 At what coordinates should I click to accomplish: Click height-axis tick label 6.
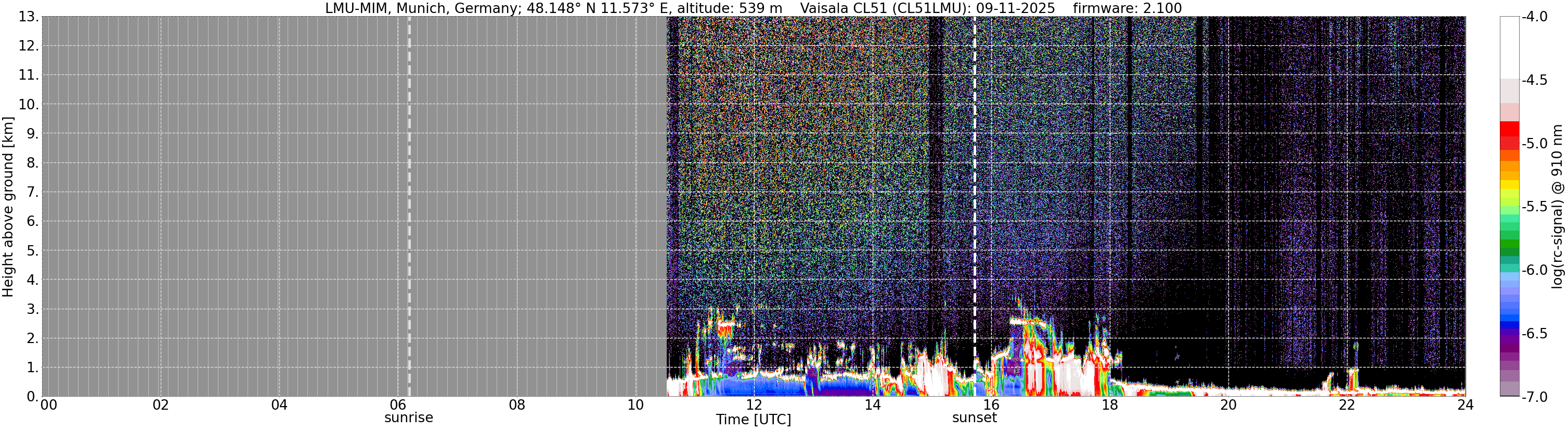(32, 222)
